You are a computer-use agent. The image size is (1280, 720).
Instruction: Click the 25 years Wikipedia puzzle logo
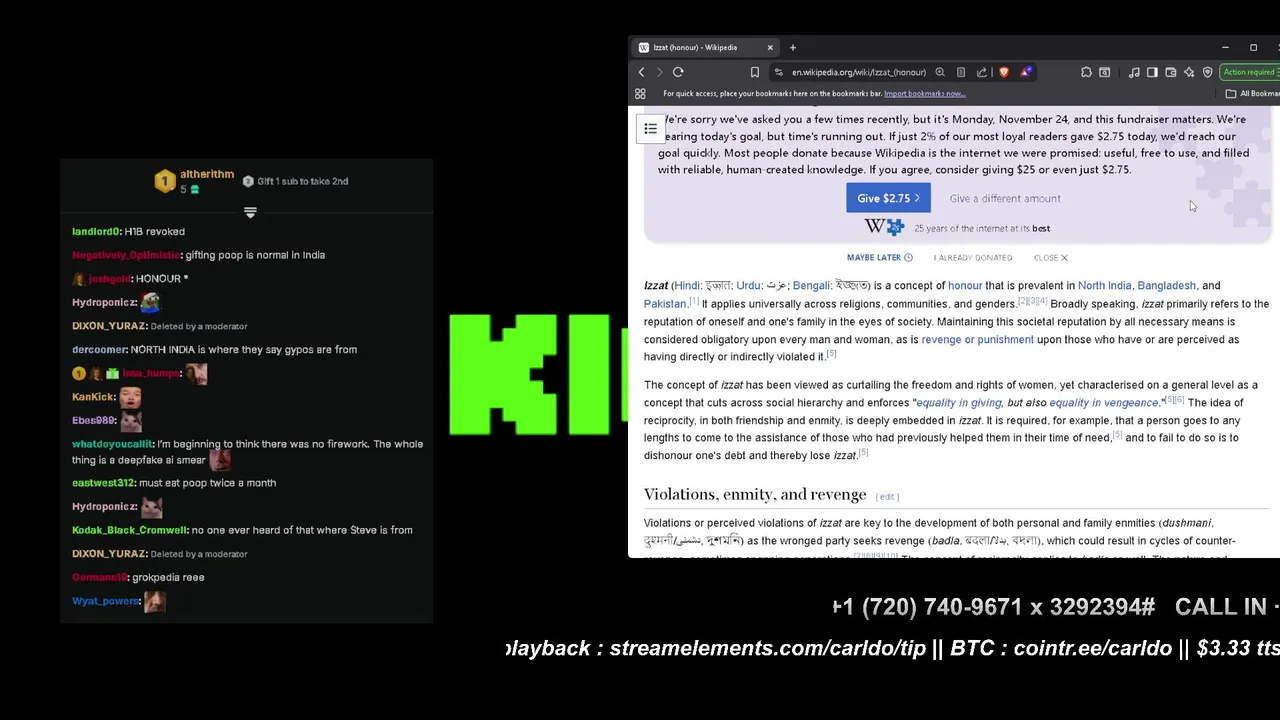click(x=884, y=227)
